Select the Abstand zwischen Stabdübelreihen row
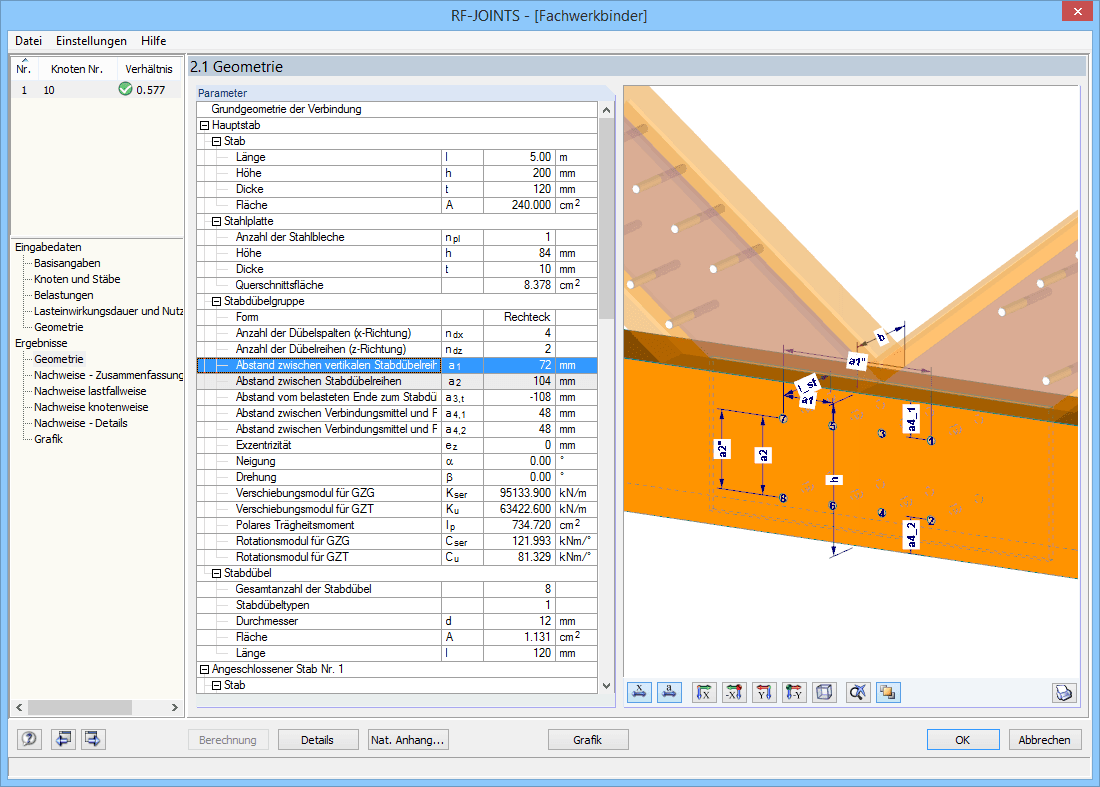Screen dimensions: 1100x787 pyautogui.click(x=397, y=382)
